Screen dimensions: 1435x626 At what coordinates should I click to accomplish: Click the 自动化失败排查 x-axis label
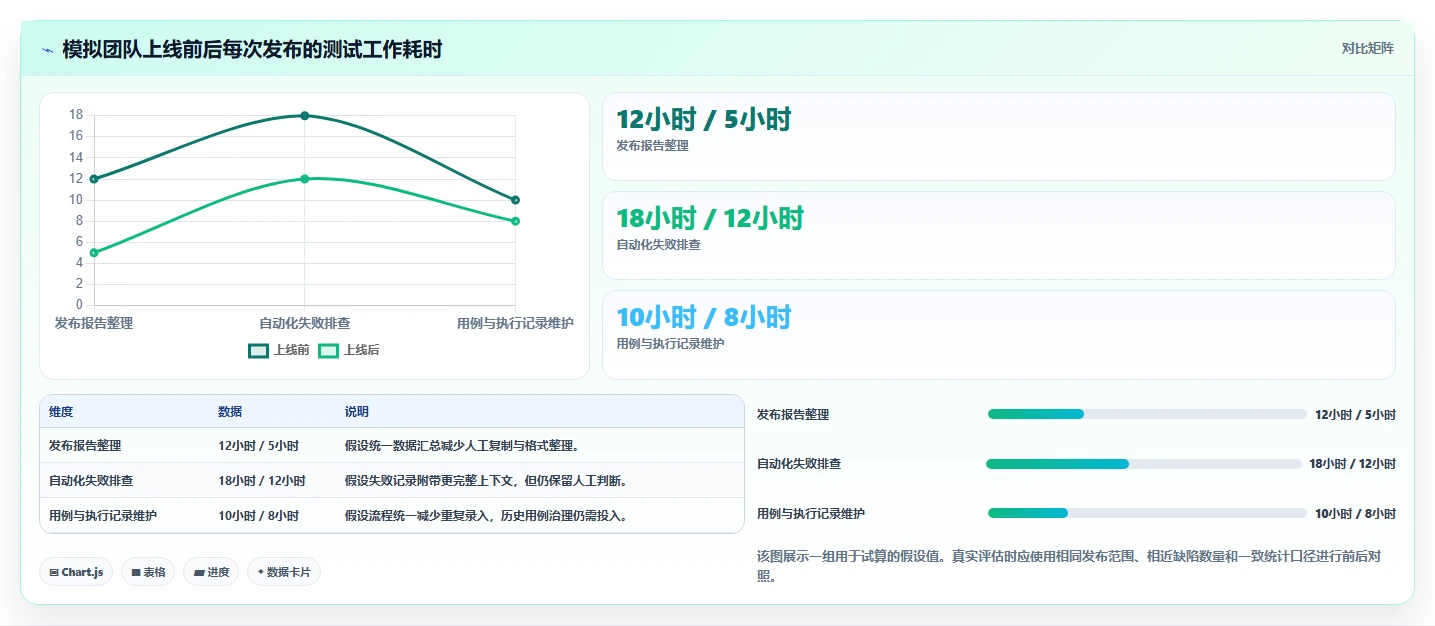pos(305,323)
